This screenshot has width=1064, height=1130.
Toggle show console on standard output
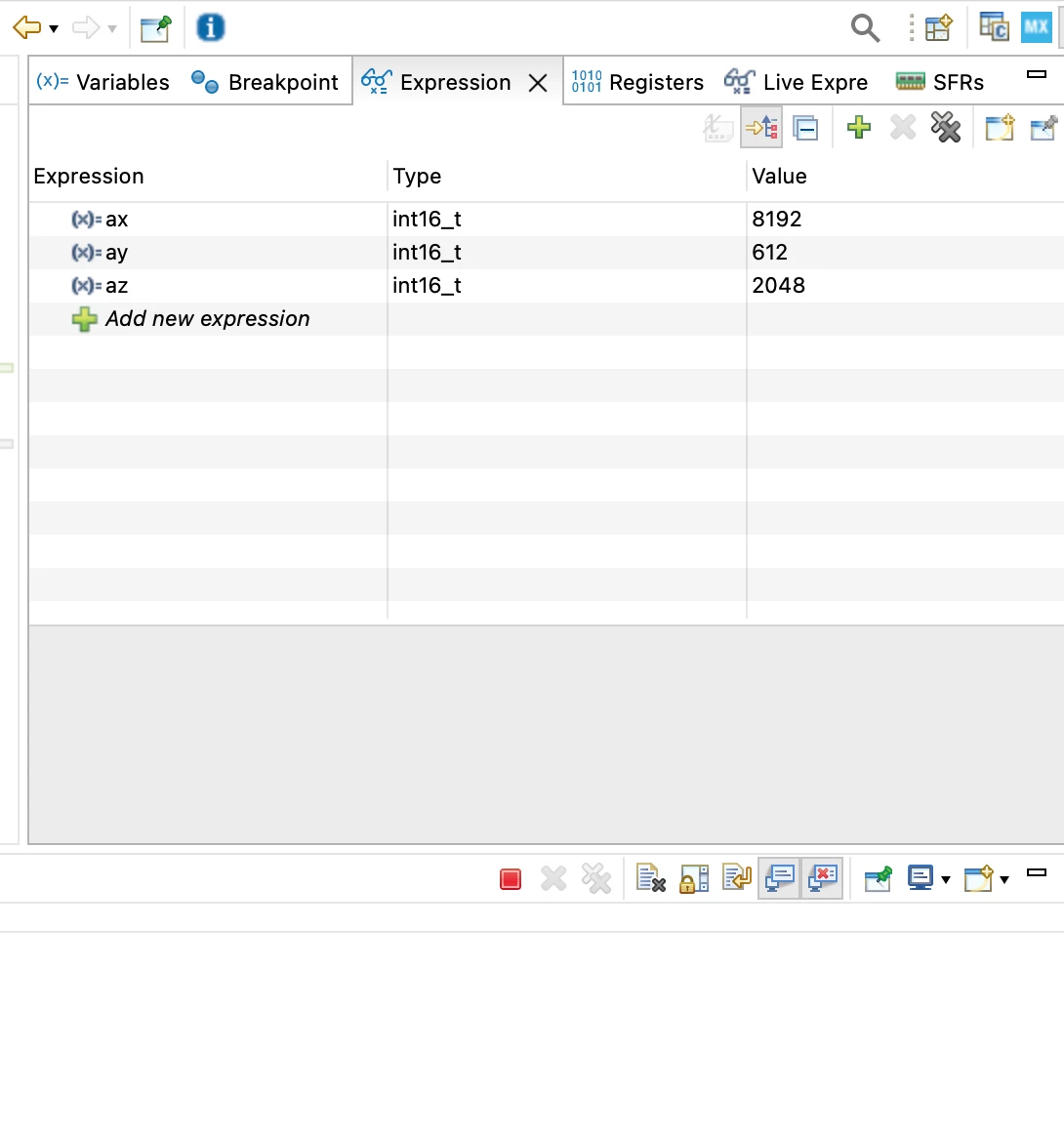click(x=779, y=878)
